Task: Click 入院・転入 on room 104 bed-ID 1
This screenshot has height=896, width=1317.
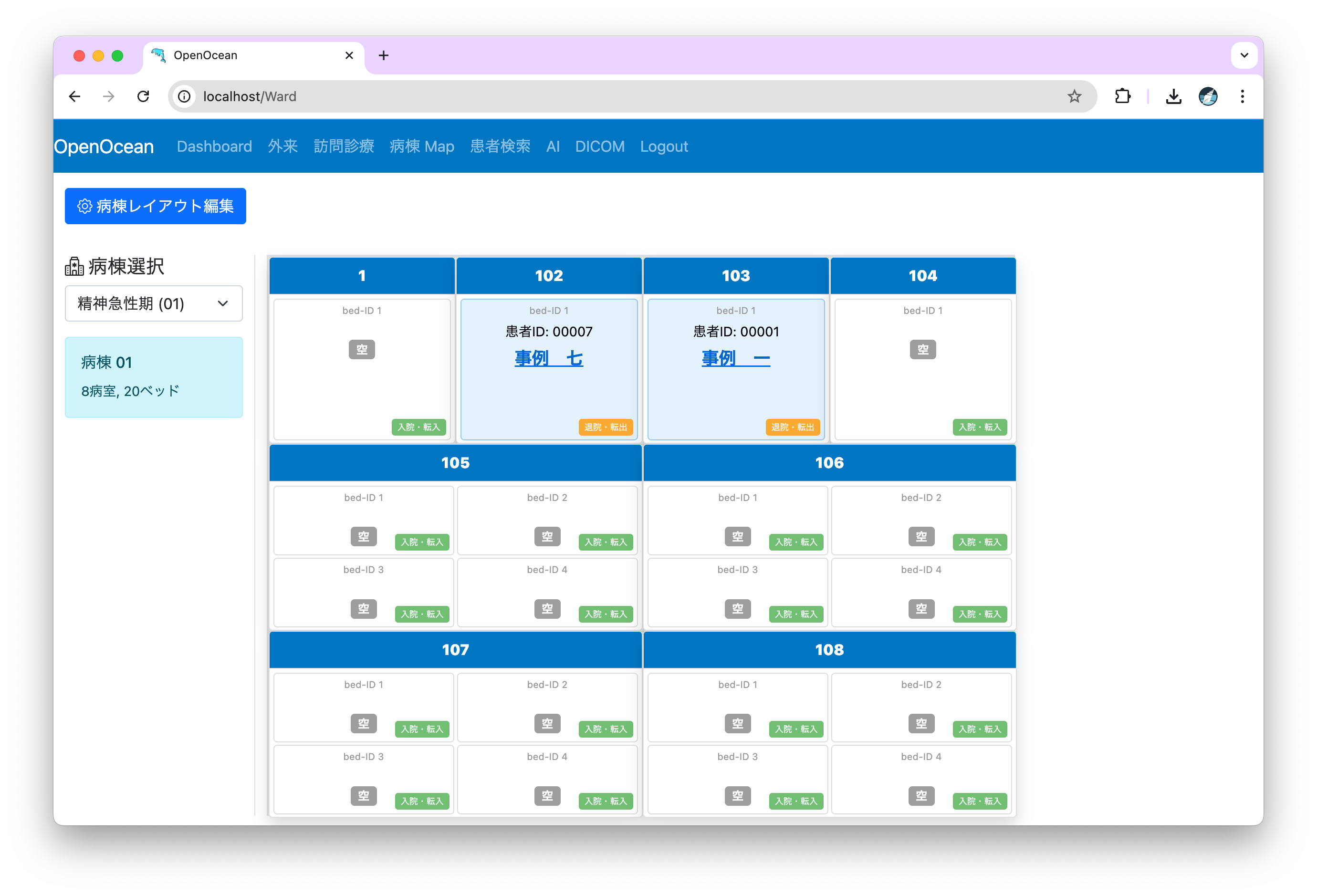Action: point(979,427)
